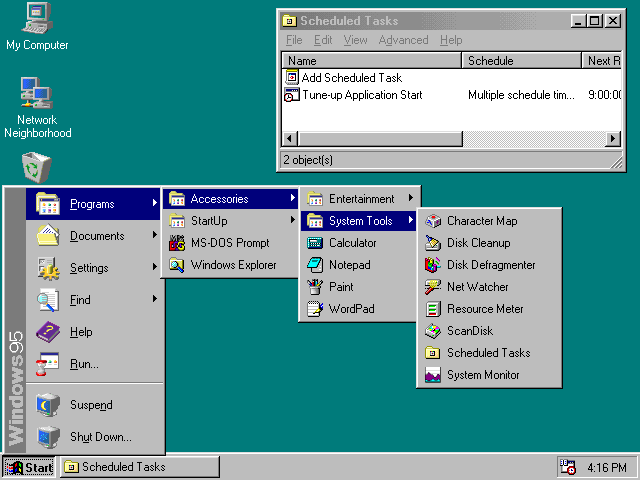Expand the Documents submenu arrow
Image resolution: width=640 pixels, height=480 pixels.
pos(155,235)
